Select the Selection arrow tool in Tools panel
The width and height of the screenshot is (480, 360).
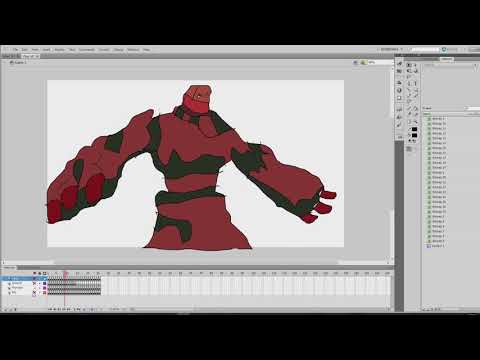coord(410,65)
